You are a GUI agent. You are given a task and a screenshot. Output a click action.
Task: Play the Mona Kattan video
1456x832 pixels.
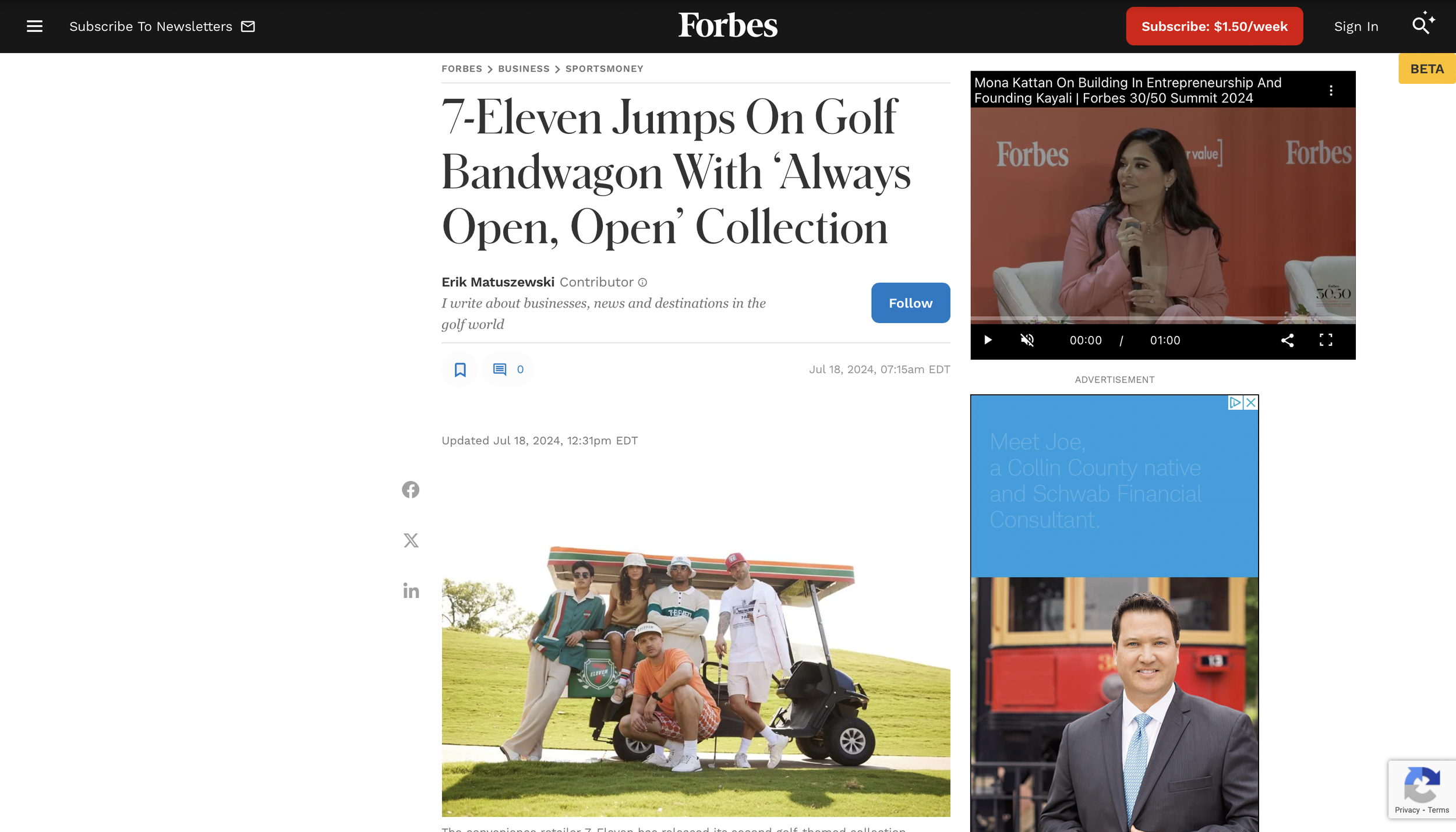(x=988, y=341)
